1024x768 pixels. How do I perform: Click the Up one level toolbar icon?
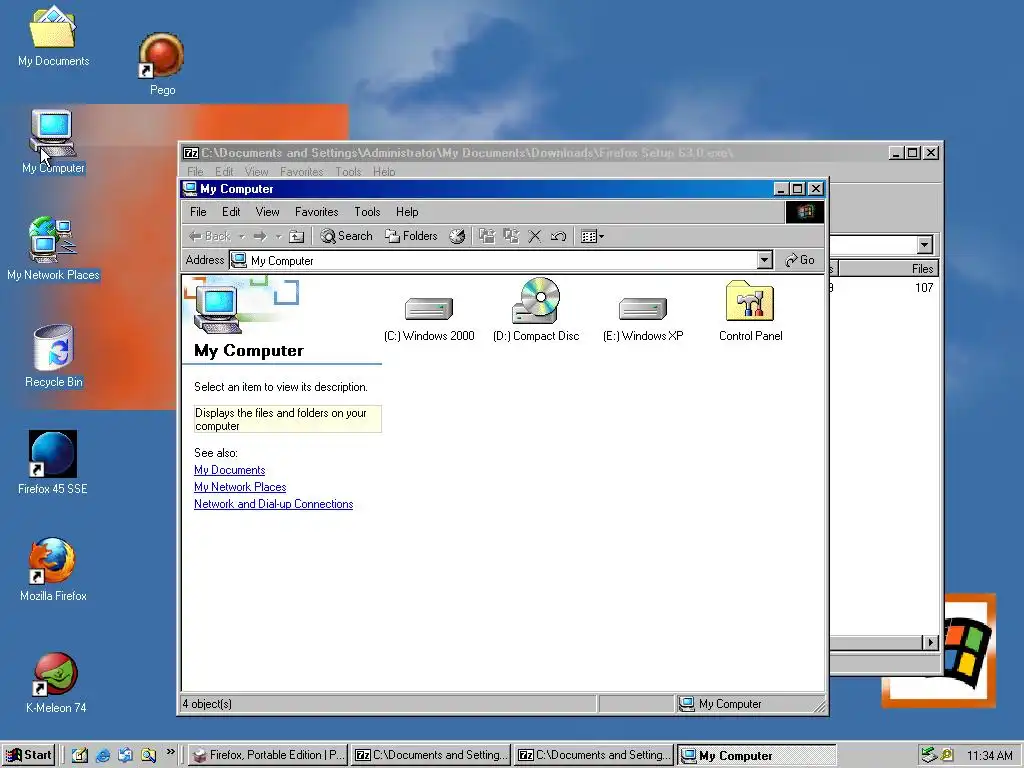point(296,236)
